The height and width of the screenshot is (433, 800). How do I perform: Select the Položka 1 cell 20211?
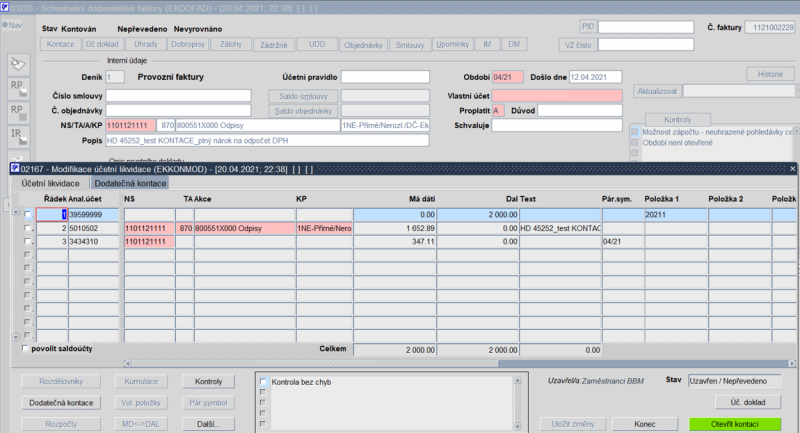(676, 215)
